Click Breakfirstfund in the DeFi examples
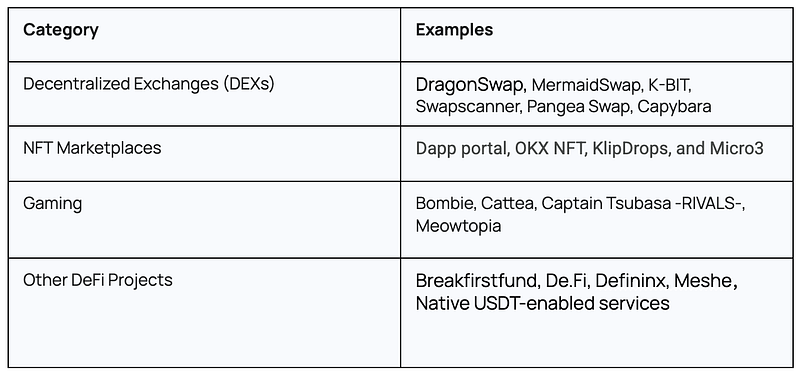Viewport: 800px width, 374px height. pos(478,281)
